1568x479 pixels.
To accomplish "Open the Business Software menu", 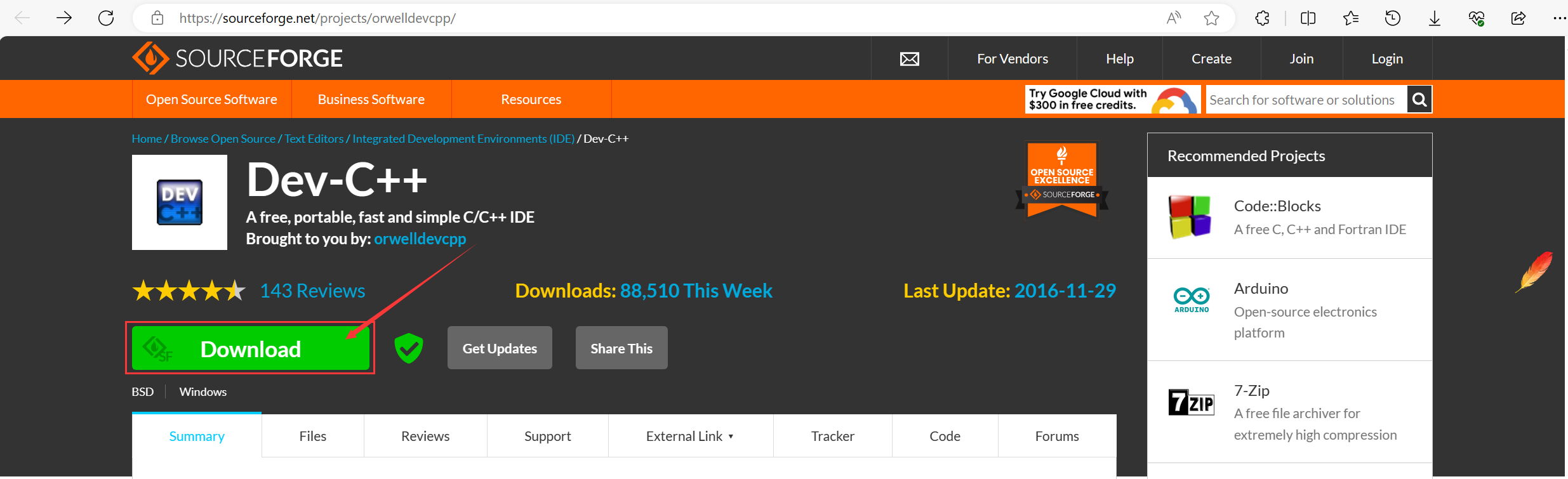I will [x=371, y=99].
